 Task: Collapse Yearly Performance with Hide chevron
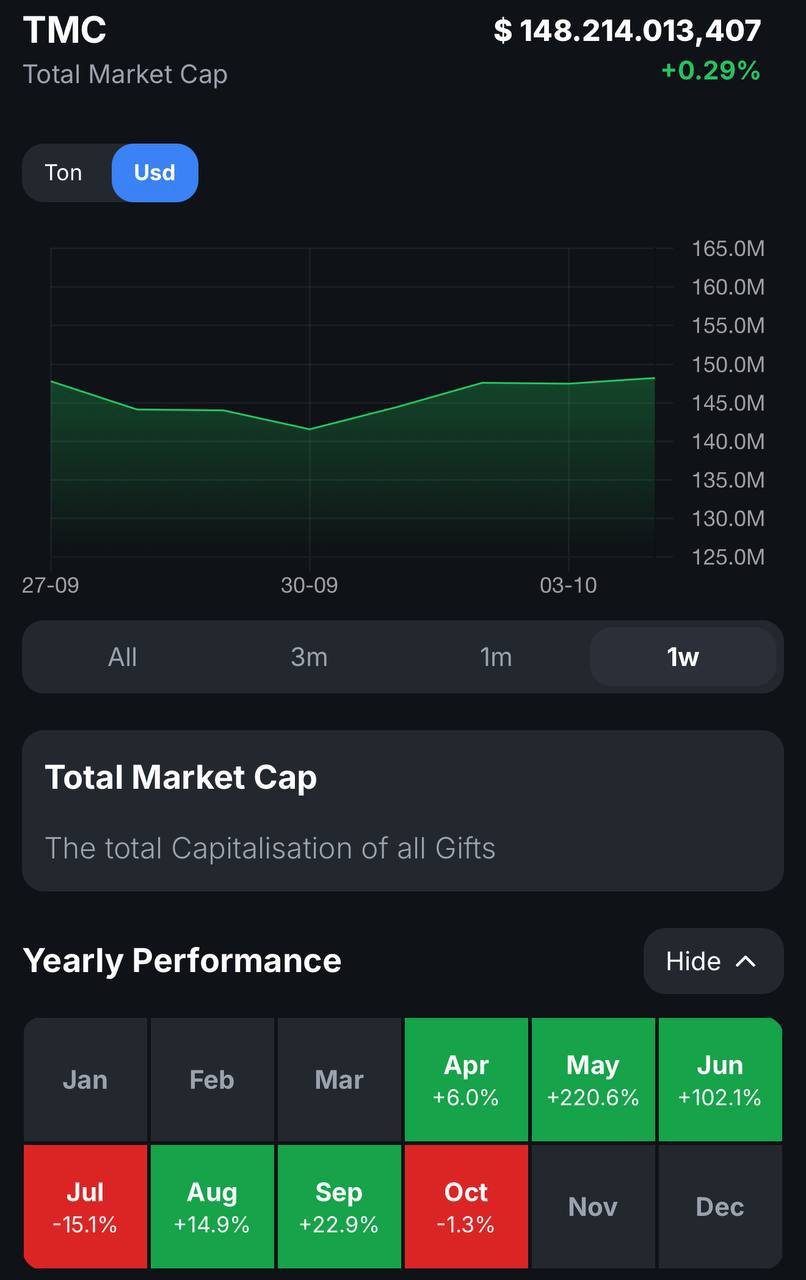click(713, 961)
